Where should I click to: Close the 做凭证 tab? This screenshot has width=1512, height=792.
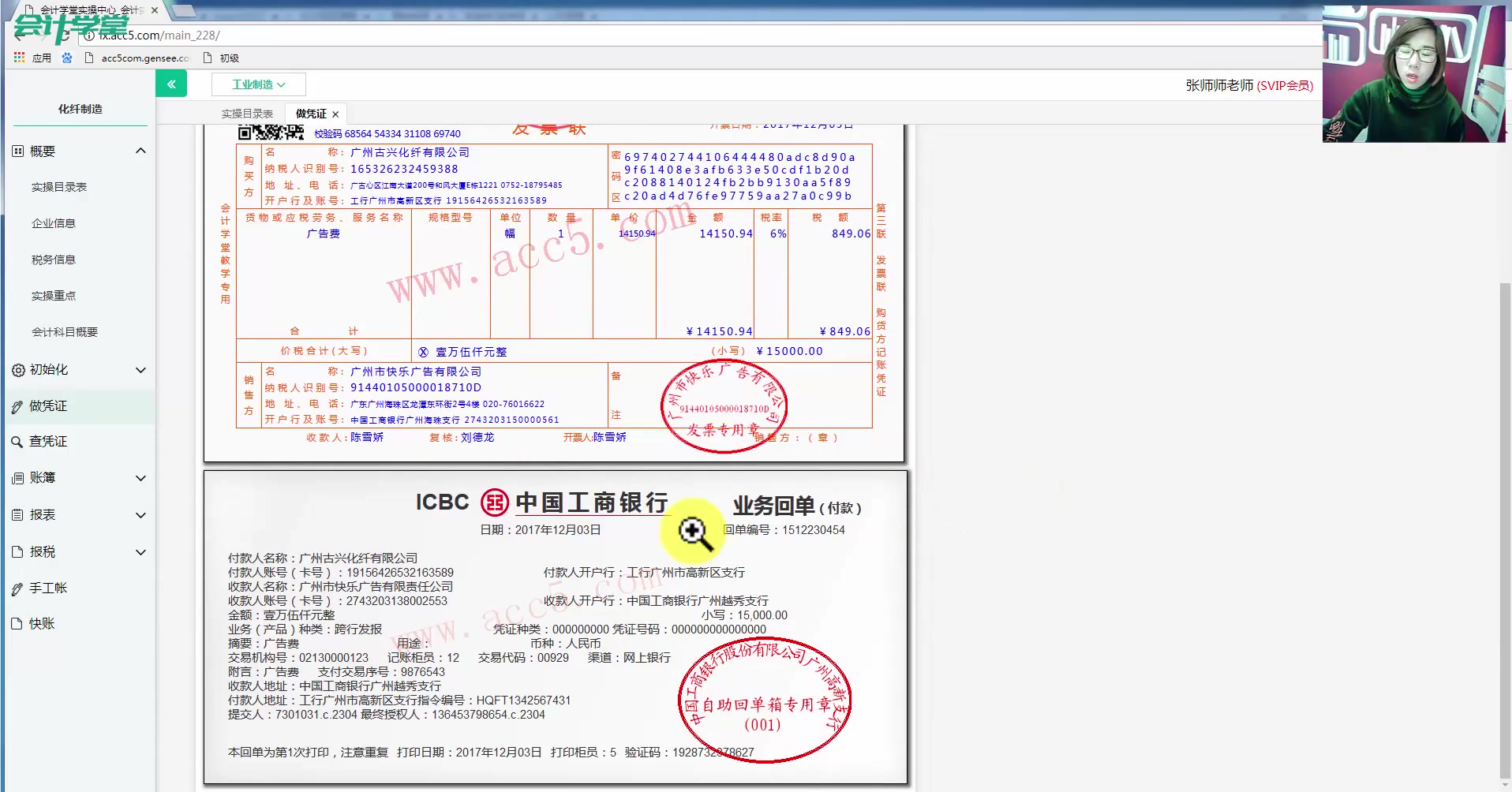(x=335, y=114)
